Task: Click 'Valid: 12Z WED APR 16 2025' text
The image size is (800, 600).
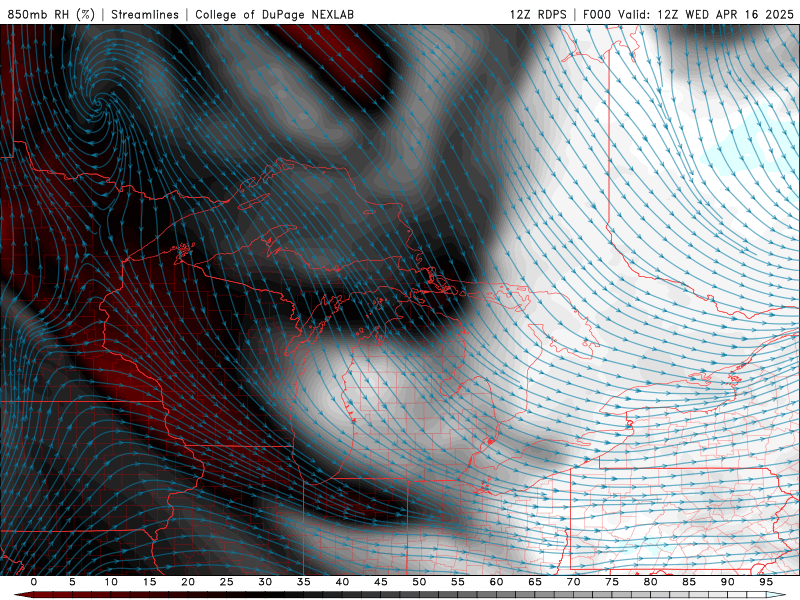Action: point(706,14)
